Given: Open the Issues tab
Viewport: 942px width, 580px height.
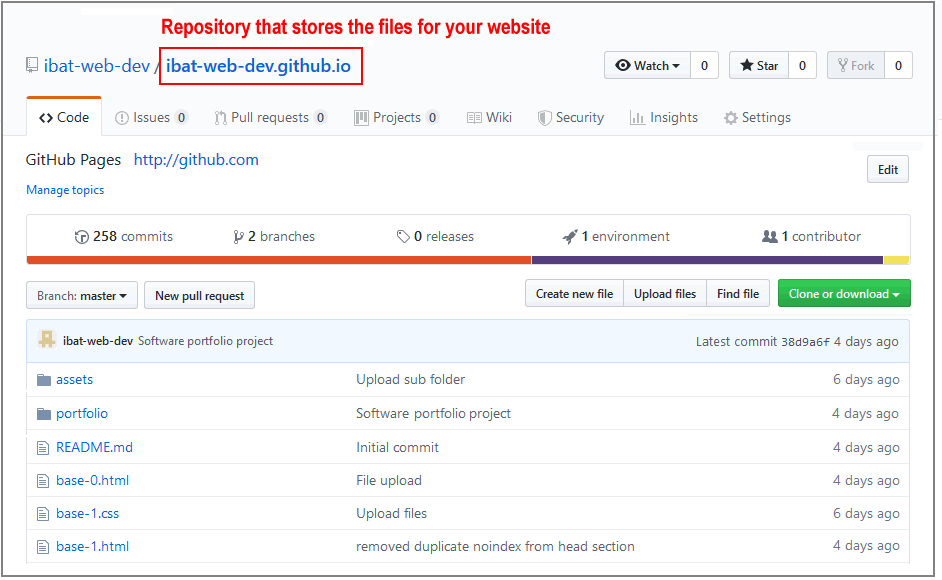Looking at the screenshot, I should coord(151,118).
